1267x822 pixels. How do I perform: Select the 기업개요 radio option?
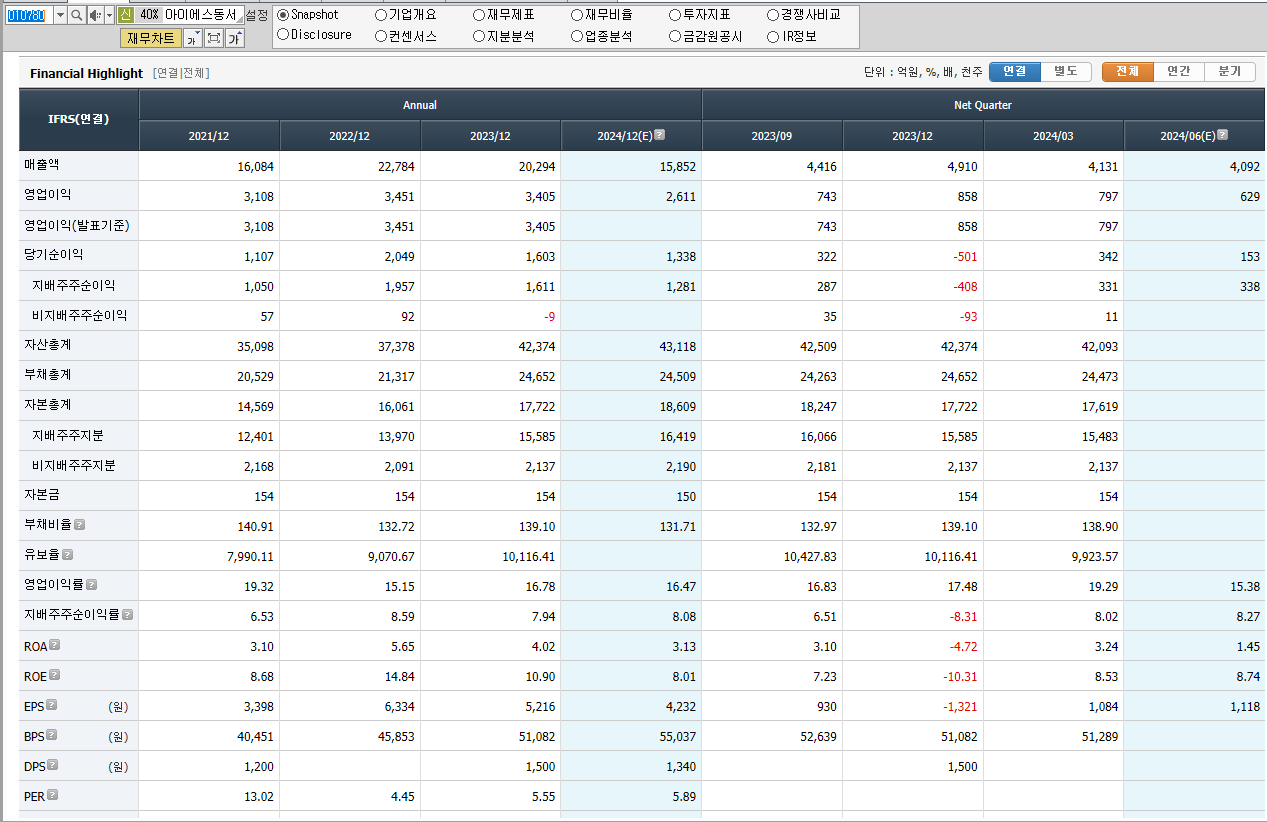click(381, 15)
